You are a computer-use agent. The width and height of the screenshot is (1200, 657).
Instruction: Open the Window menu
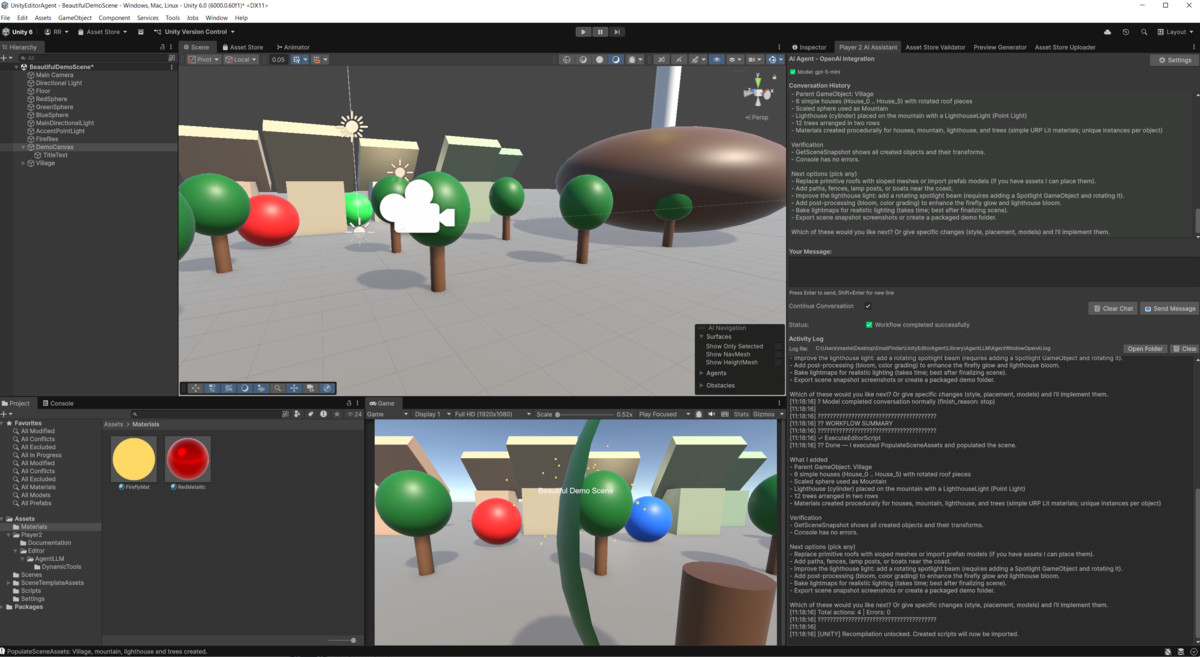[x=216, y=18]
